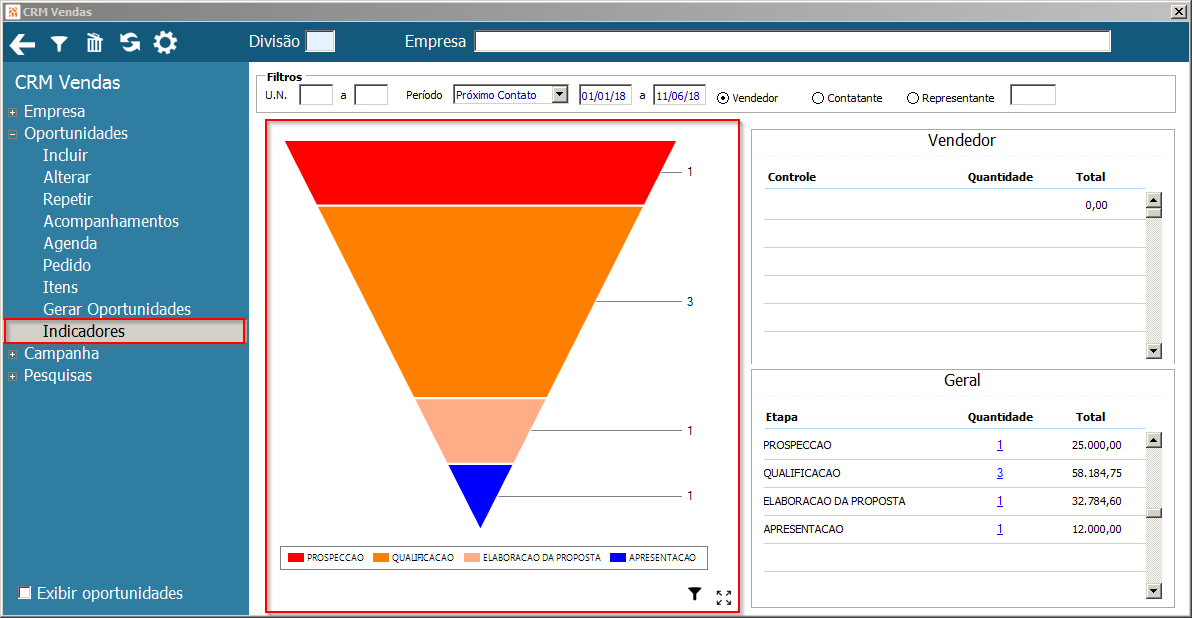Click Vendedor total value 0,00
Viewport: 1192px width, 618px height.
[x=1096, y=205]
